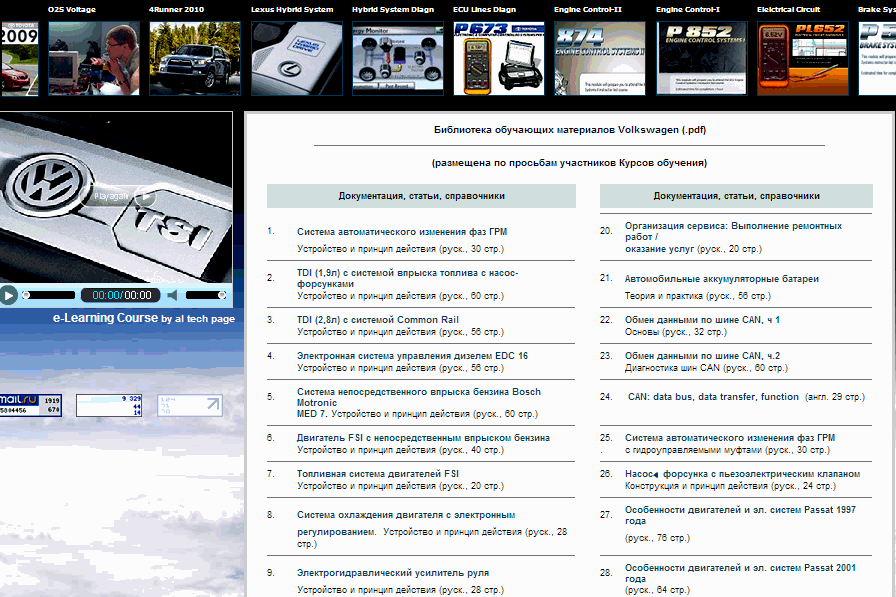Open 'TDI (2,8л) с системой Common Rail'

point(378,320)
